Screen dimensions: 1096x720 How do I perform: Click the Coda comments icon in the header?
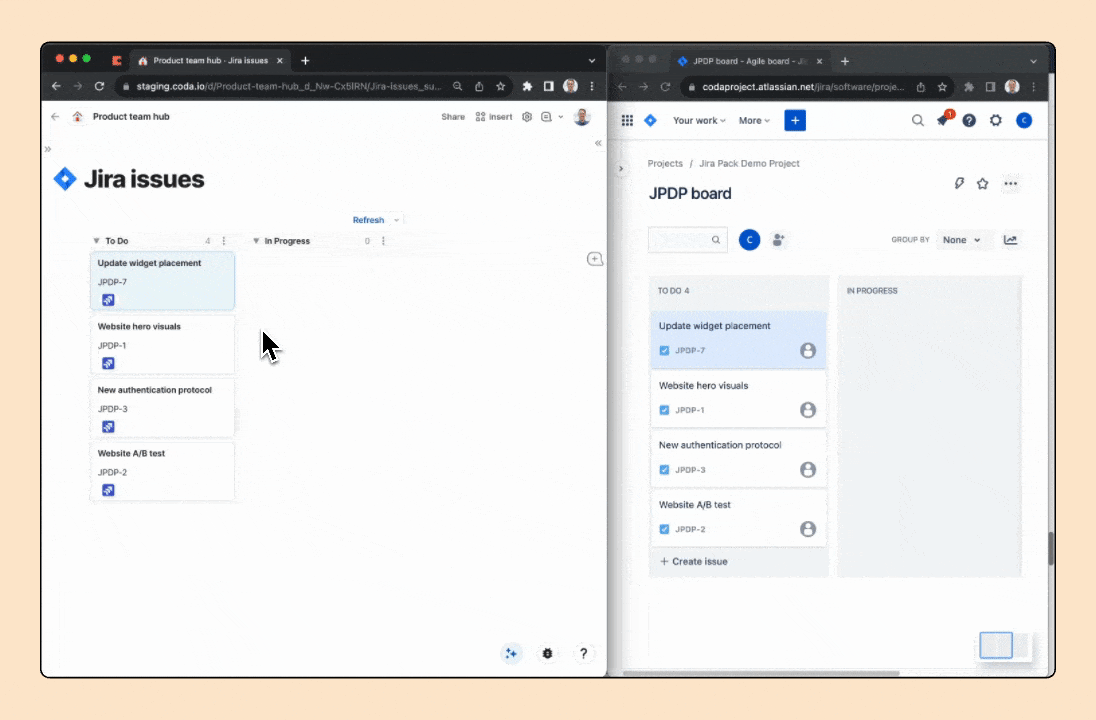547,117
